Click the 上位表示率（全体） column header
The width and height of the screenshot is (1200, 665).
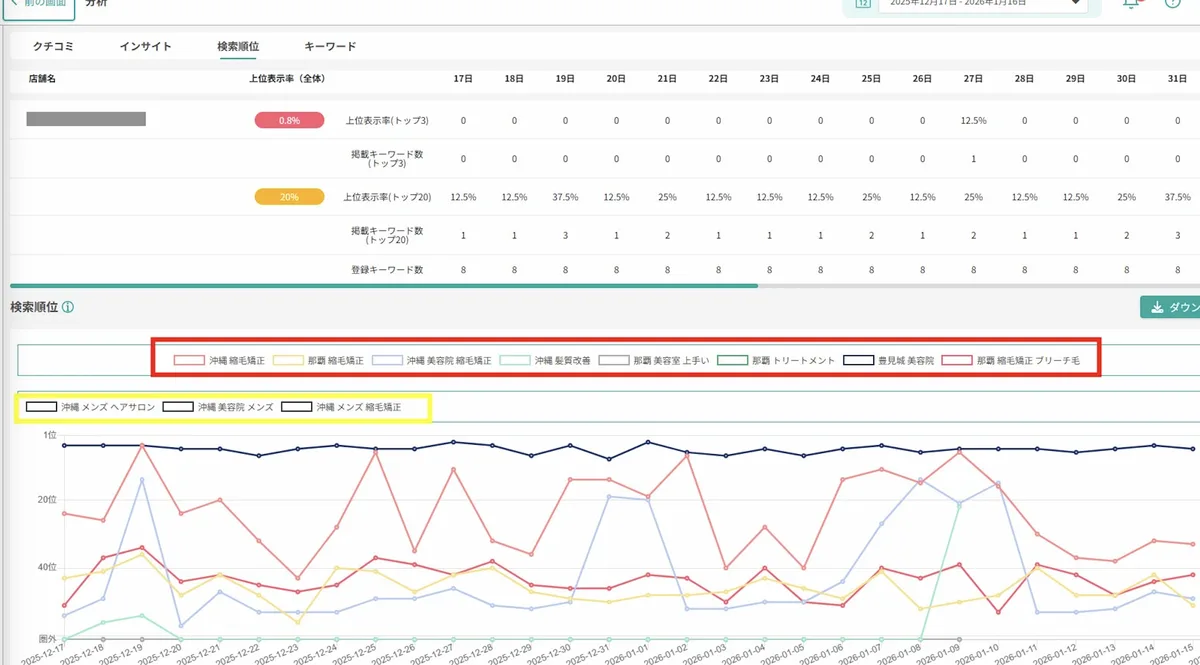[287, 78]
